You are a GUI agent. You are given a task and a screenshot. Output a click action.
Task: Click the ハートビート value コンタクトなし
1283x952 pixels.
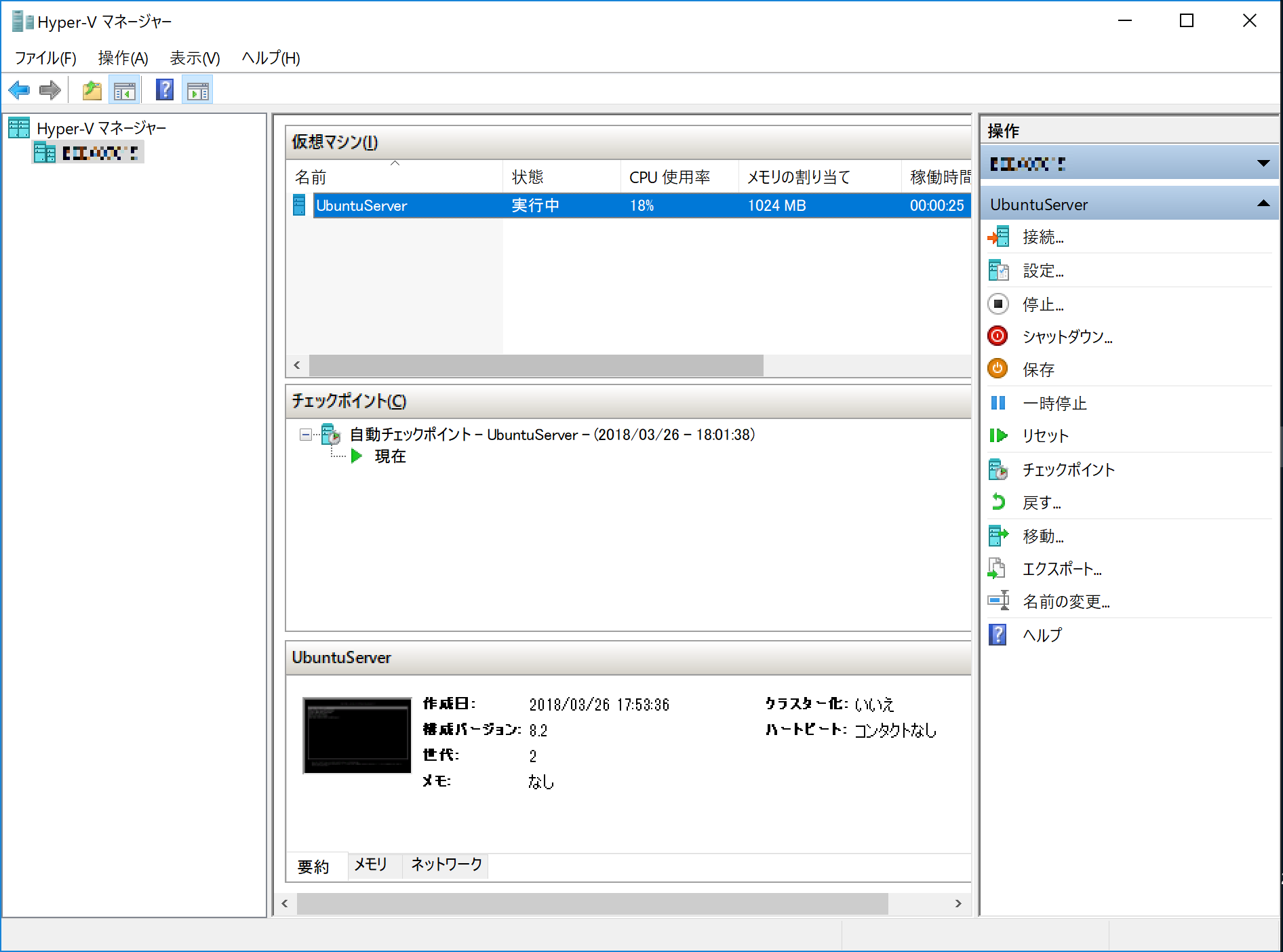895,730
